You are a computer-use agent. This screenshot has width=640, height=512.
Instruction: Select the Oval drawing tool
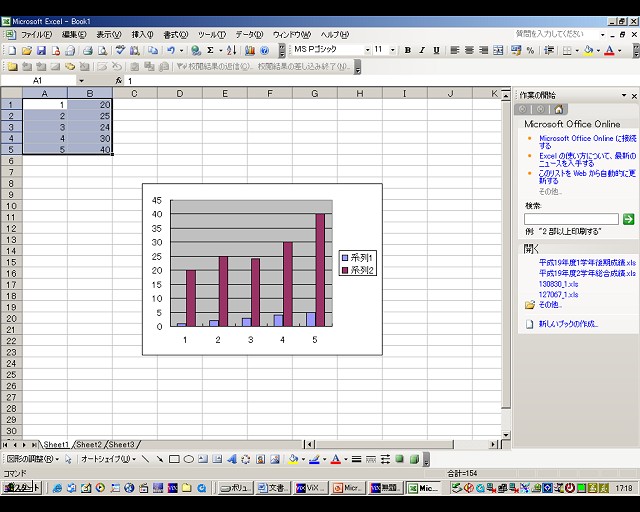(189, 459)
